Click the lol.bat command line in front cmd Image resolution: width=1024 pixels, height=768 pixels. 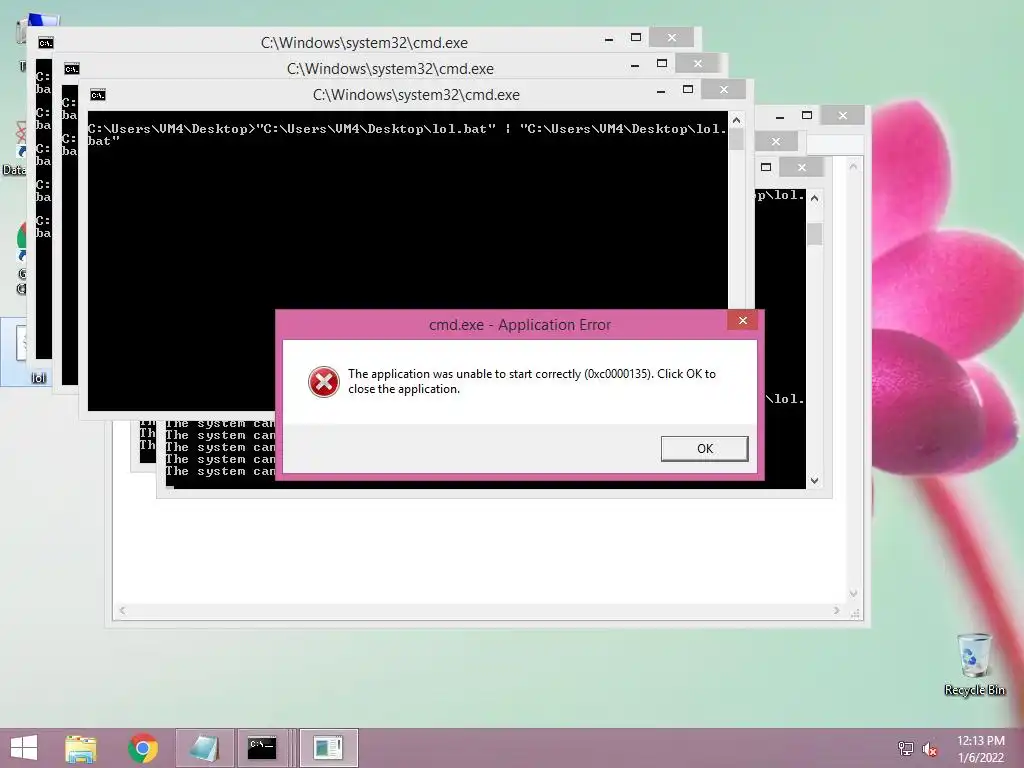point(408,135)
